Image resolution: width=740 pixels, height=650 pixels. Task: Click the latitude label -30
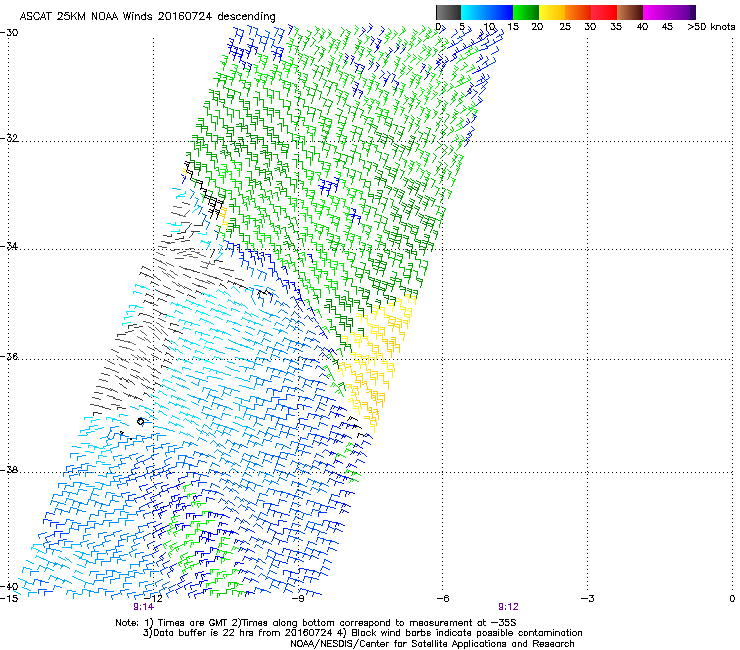click(x=9, y=33)
